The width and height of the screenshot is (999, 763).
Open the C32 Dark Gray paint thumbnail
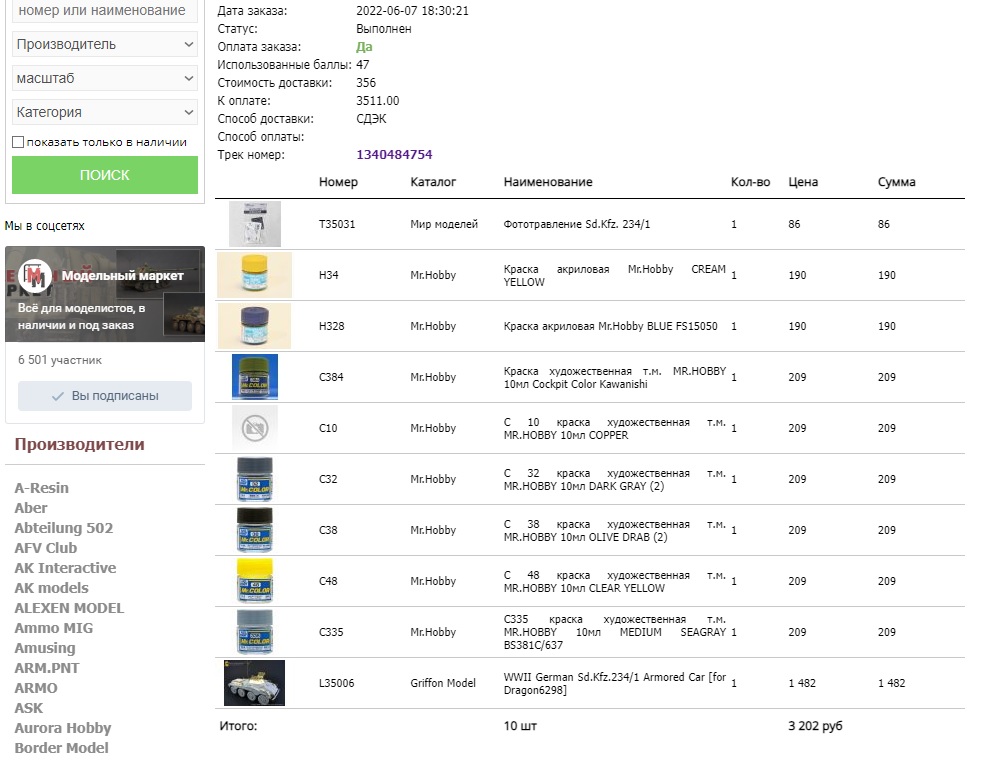coord(255,479)
